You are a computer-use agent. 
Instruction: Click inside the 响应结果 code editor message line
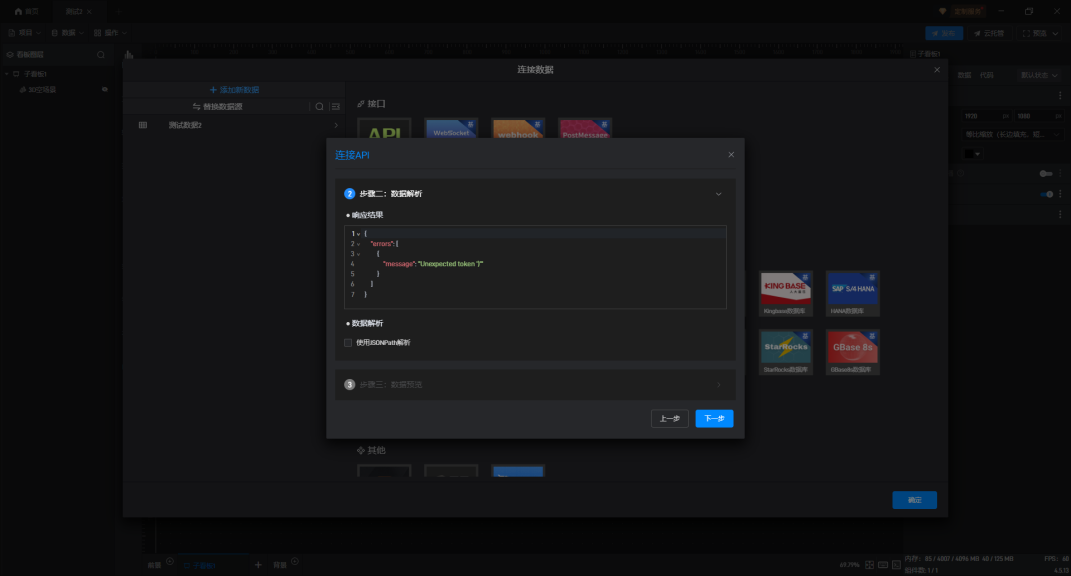pyautogui.click(x=432, y=264)
